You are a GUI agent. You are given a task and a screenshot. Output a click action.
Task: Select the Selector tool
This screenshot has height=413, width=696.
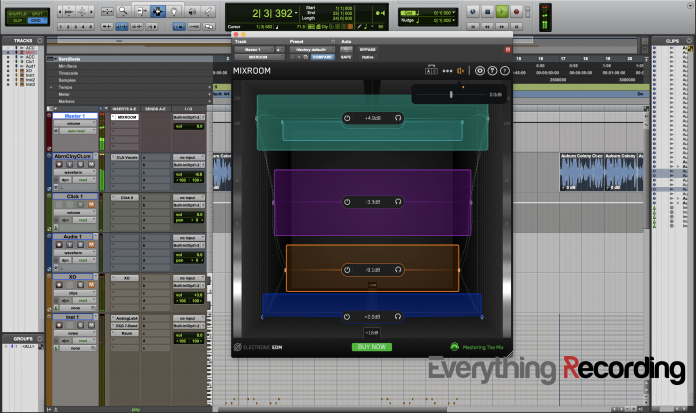157,11
